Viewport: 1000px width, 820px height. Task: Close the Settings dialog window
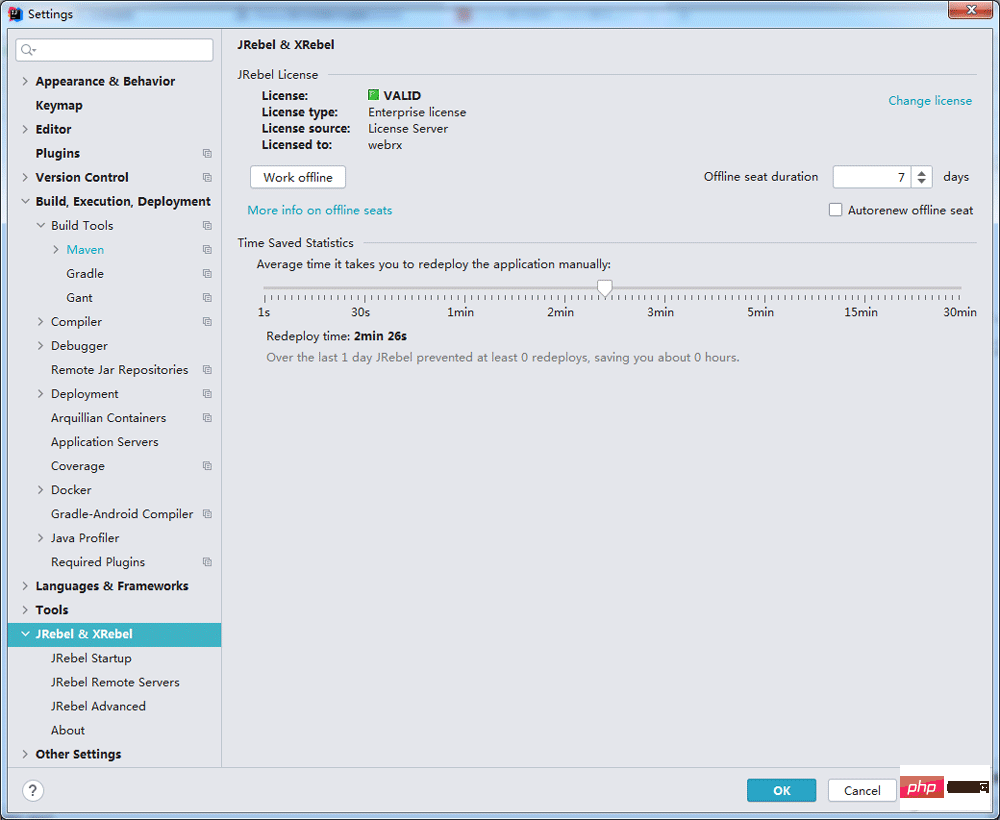point(969,10)
